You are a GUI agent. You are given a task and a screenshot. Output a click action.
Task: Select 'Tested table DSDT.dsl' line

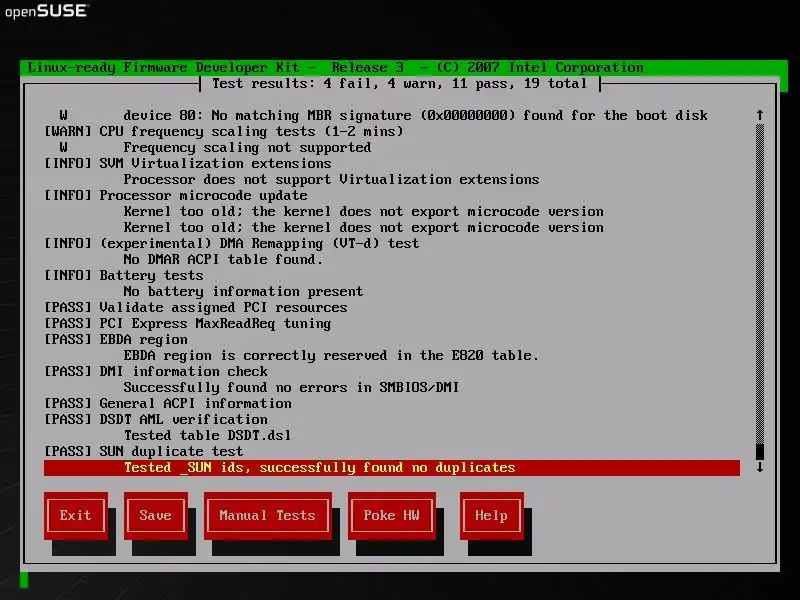(x=207, y=436)
